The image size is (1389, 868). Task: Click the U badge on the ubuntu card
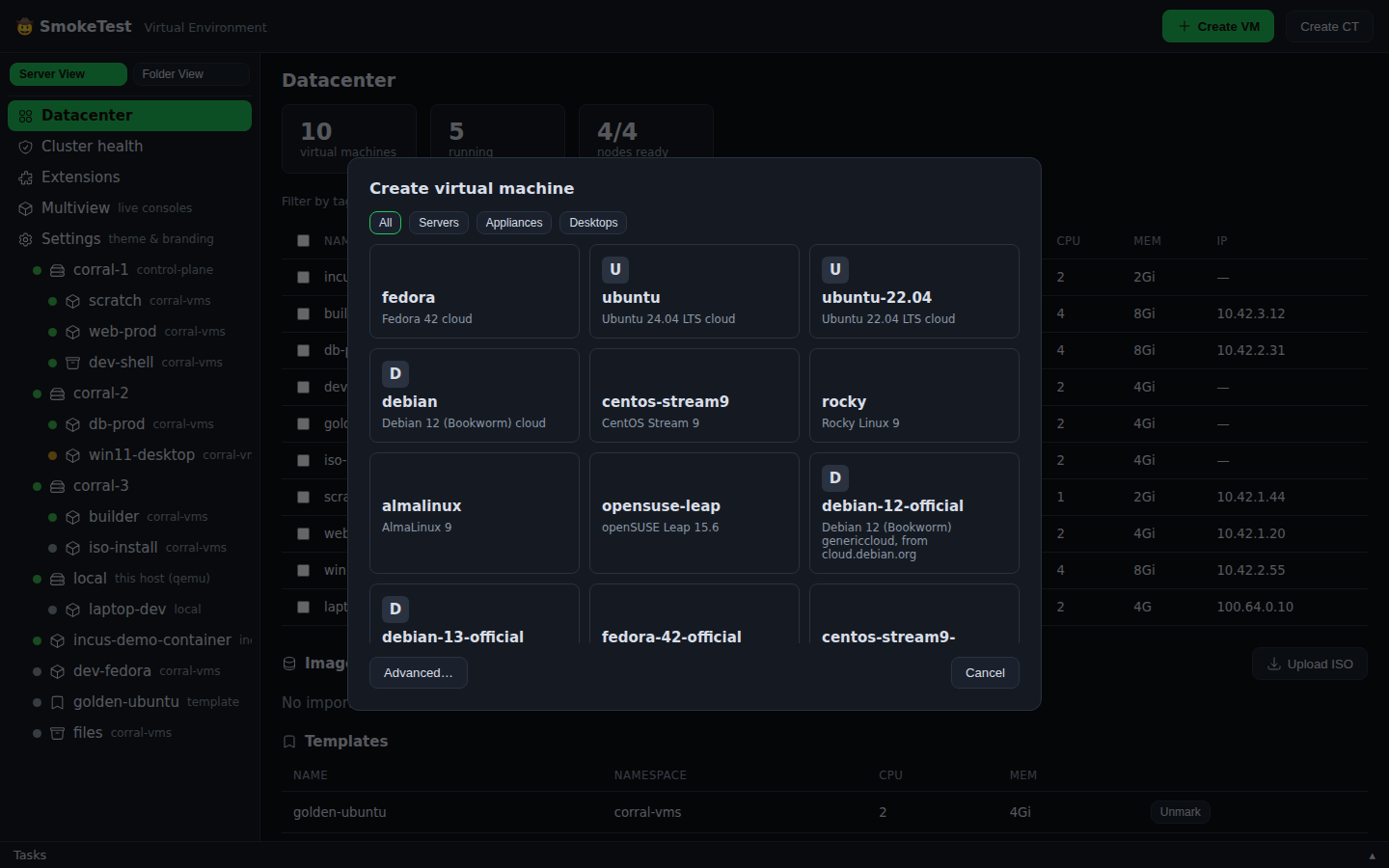(x=615, y=270)
